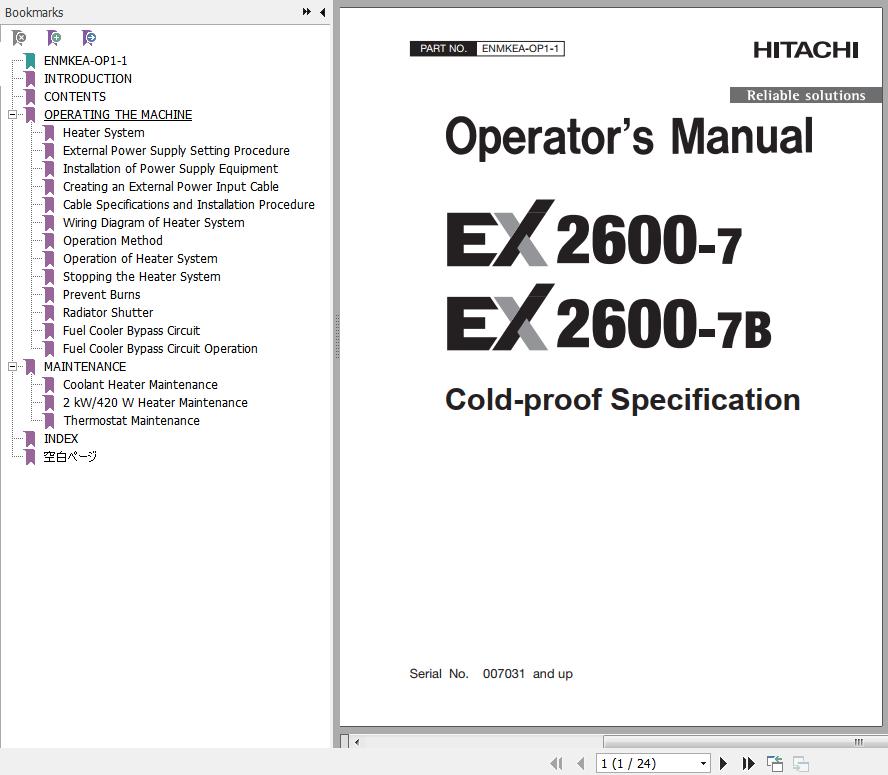Click the previous view navigation icon
Screen dimensions: 888x775
(x=774, y=763)
